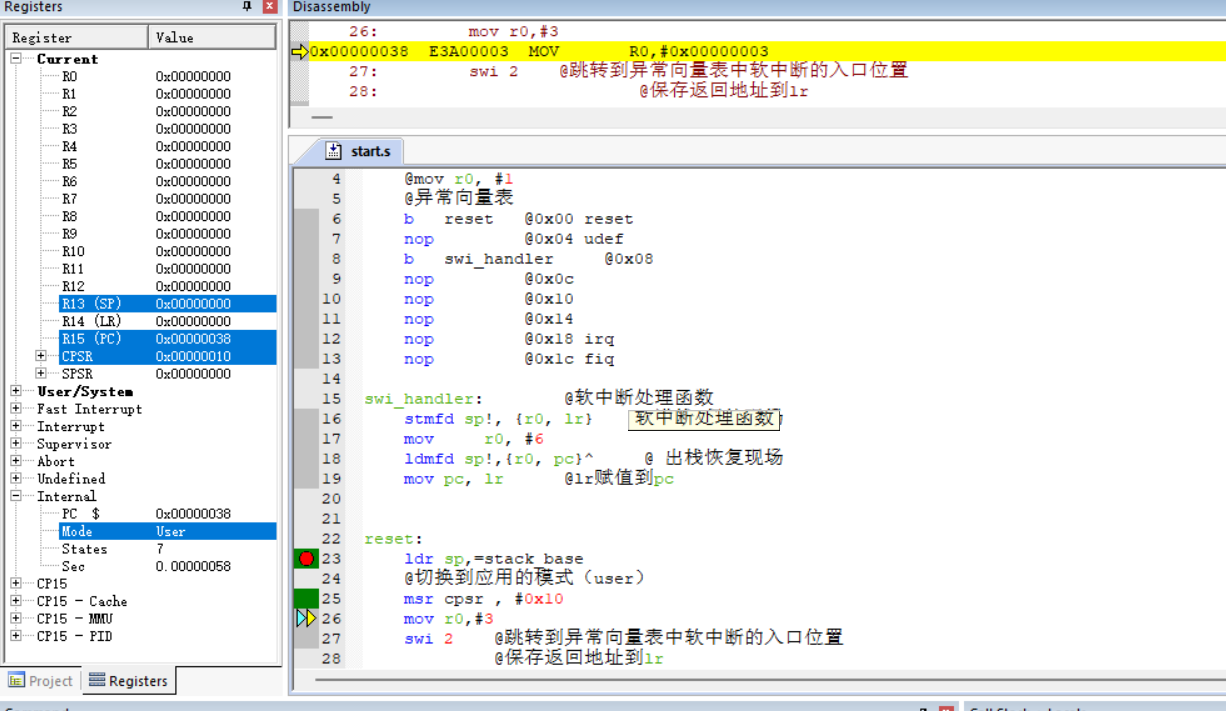Collapse the Current register group
Image resolution: width=1226 pixels, height=711 pixels.
(x=16, y=59)
